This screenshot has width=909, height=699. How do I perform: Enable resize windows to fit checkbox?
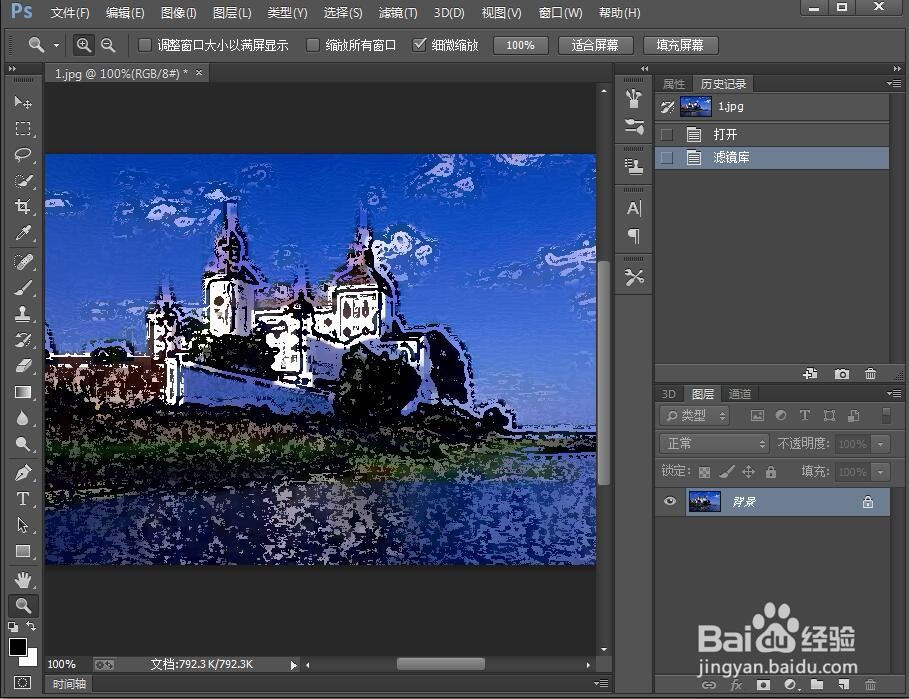click(x=145, y=45)
